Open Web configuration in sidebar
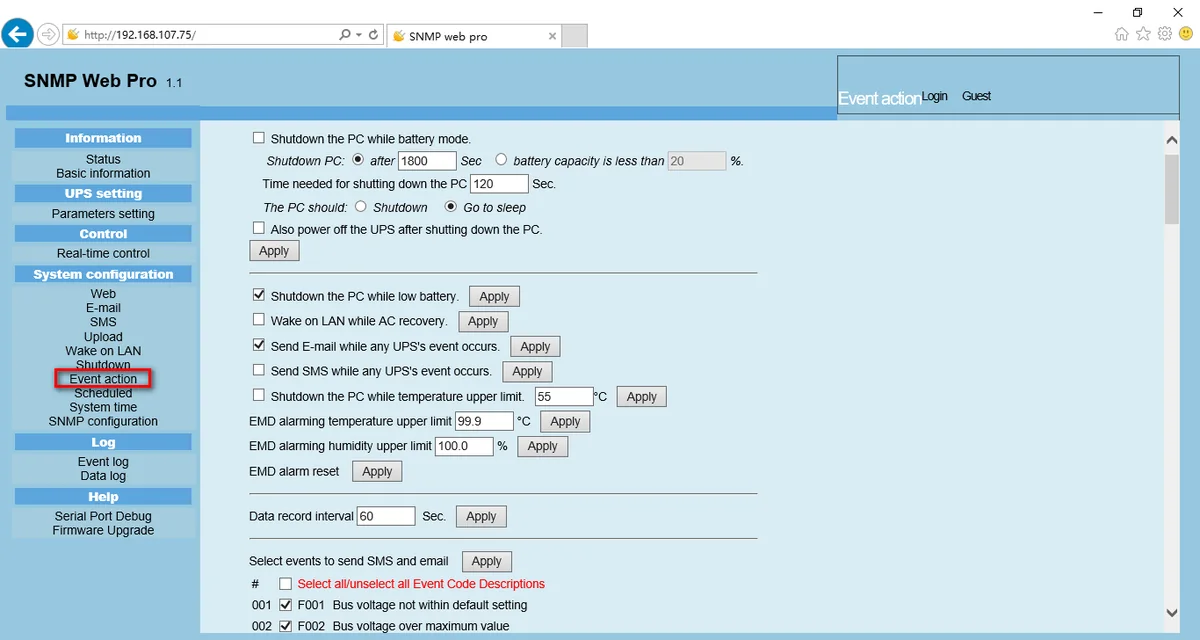 (103, 294)
